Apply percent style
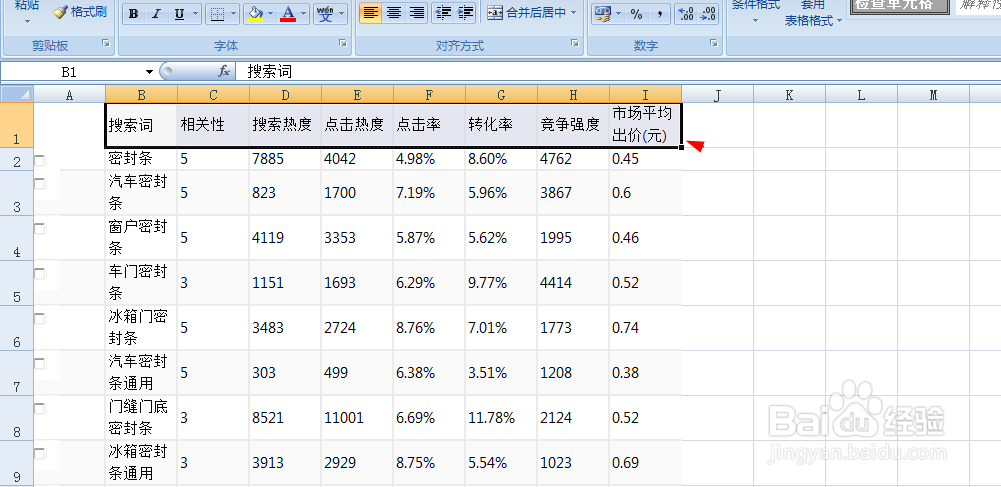Screen dimensions: 1001x487 pyautogui.click(x=636, y=13)
